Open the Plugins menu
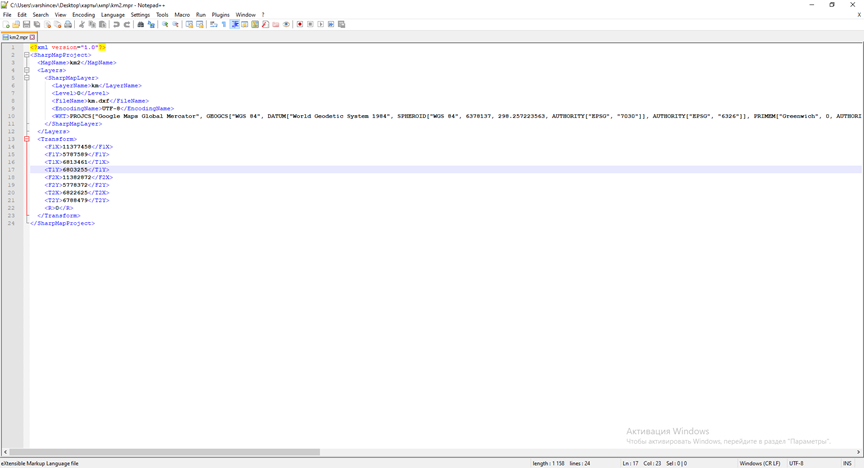Screen dimensions: 864x468 (x=220, y=15)
